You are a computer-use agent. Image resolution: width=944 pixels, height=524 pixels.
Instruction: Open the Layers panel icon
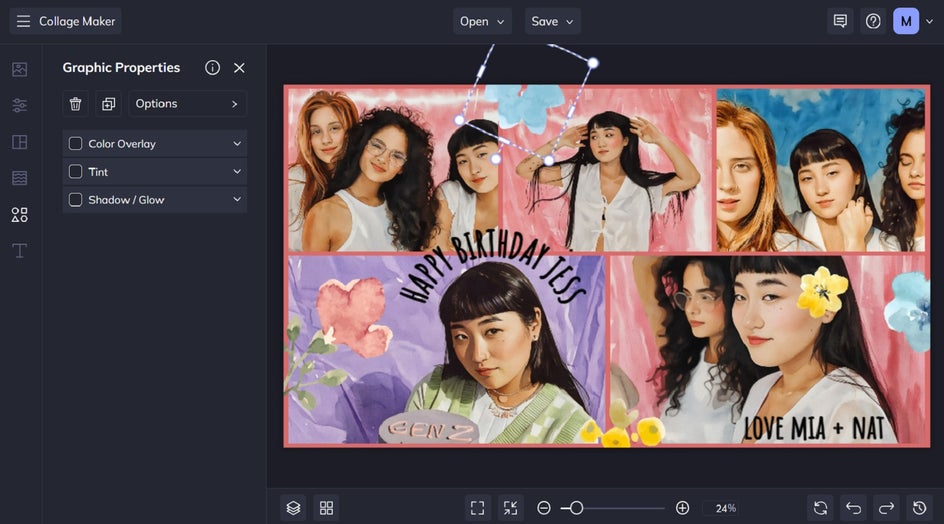pyautogui.click(x=293, y=508)
